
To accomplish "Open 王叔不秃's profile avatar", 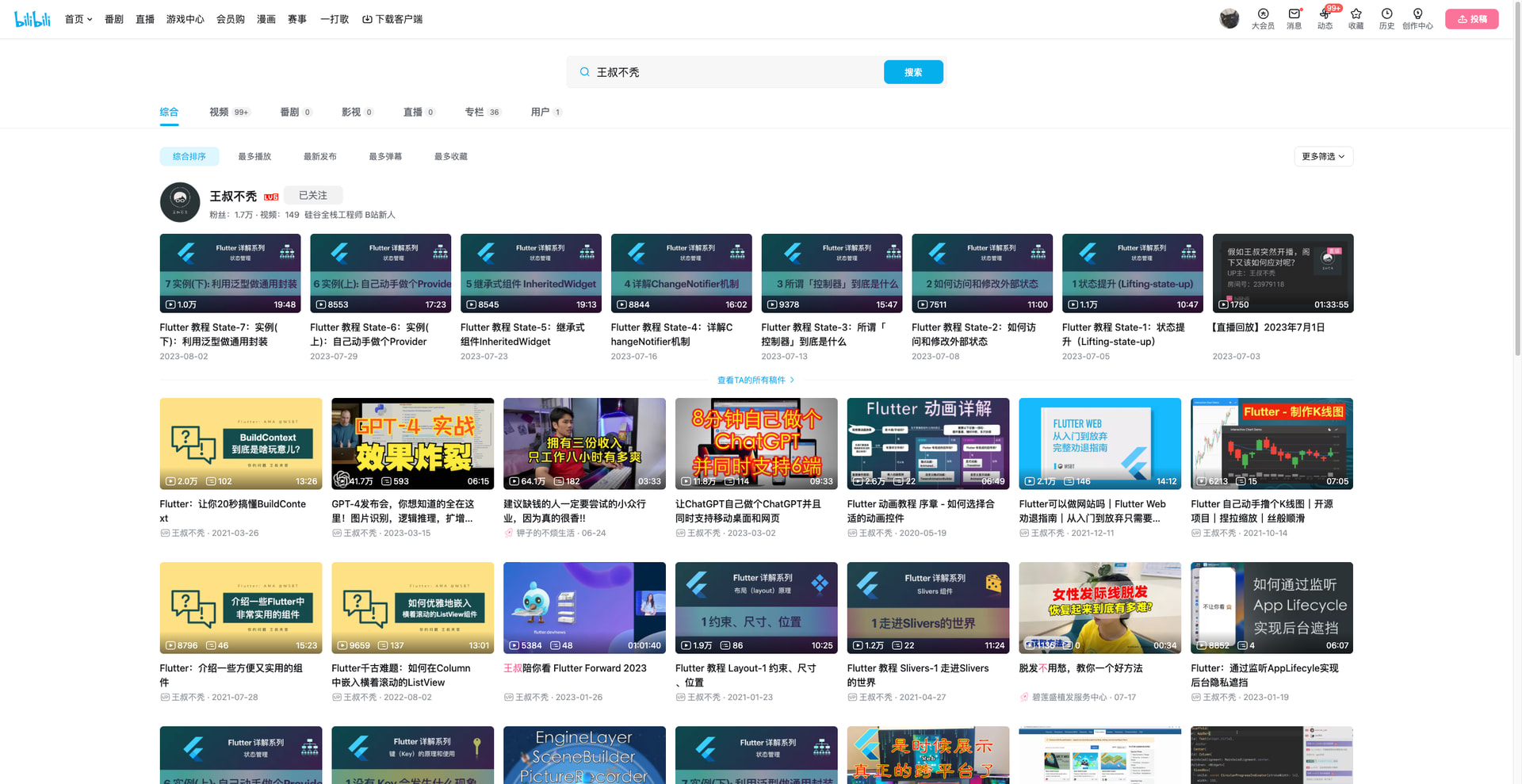I will click(x=180, y=202).
